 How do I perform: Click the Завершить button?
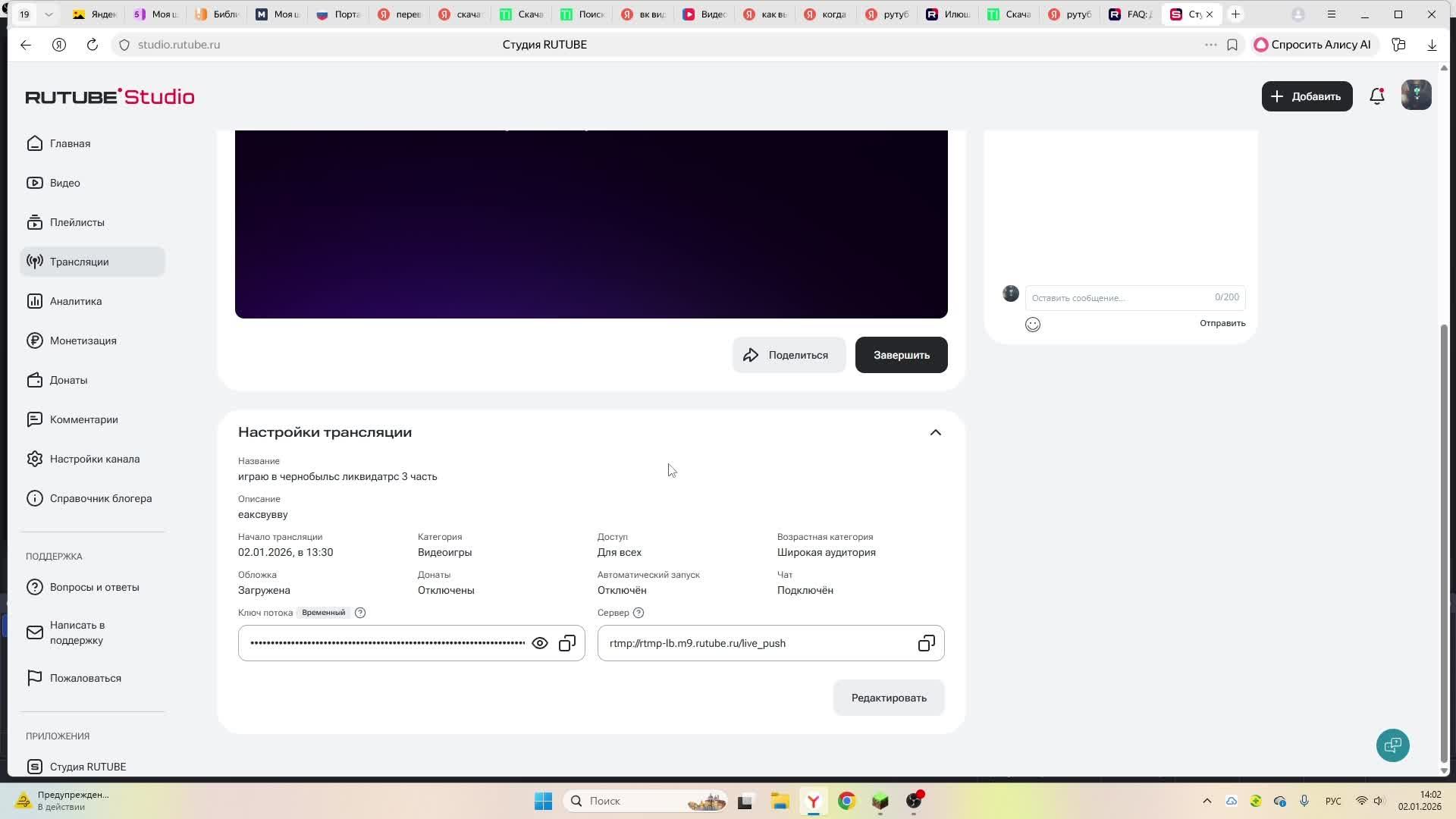(x=901, y=355)
